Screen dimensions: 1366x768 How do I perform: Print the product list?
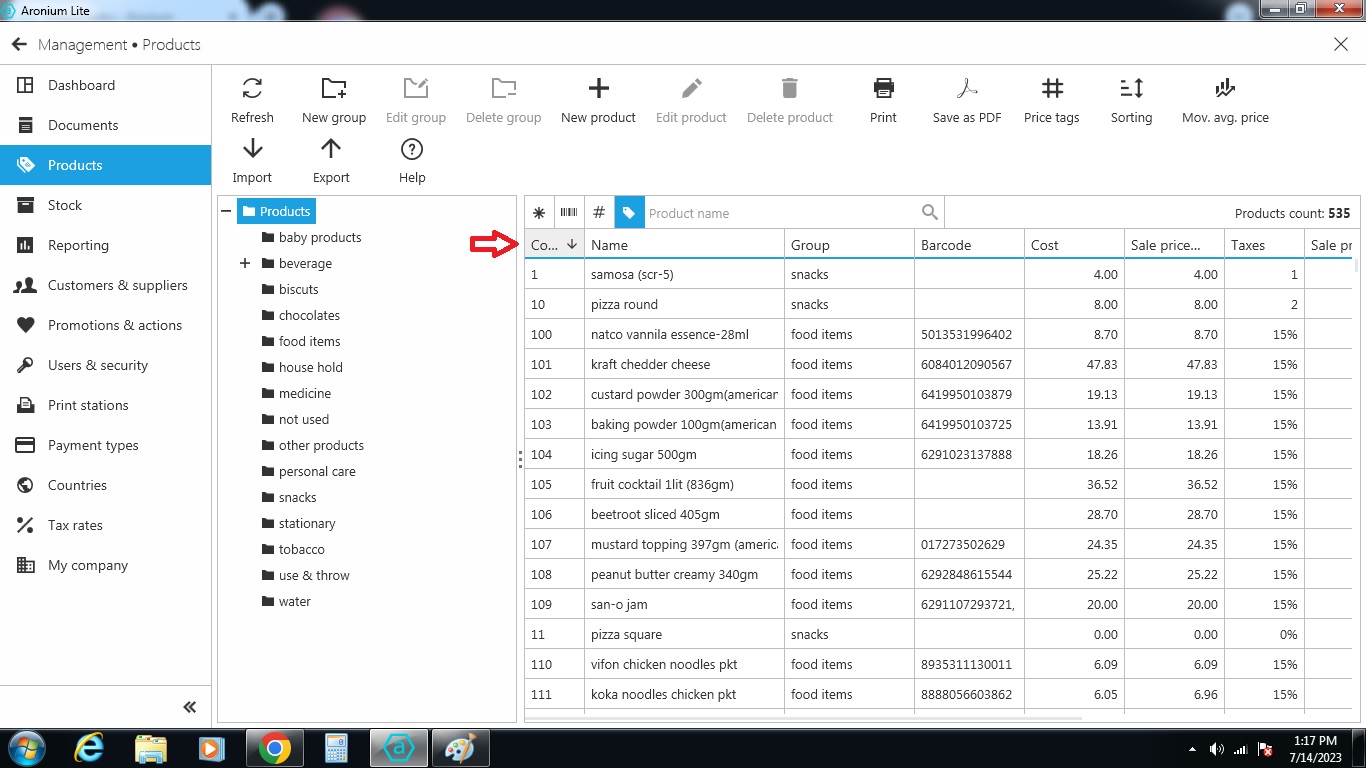(x=883, y=90)
